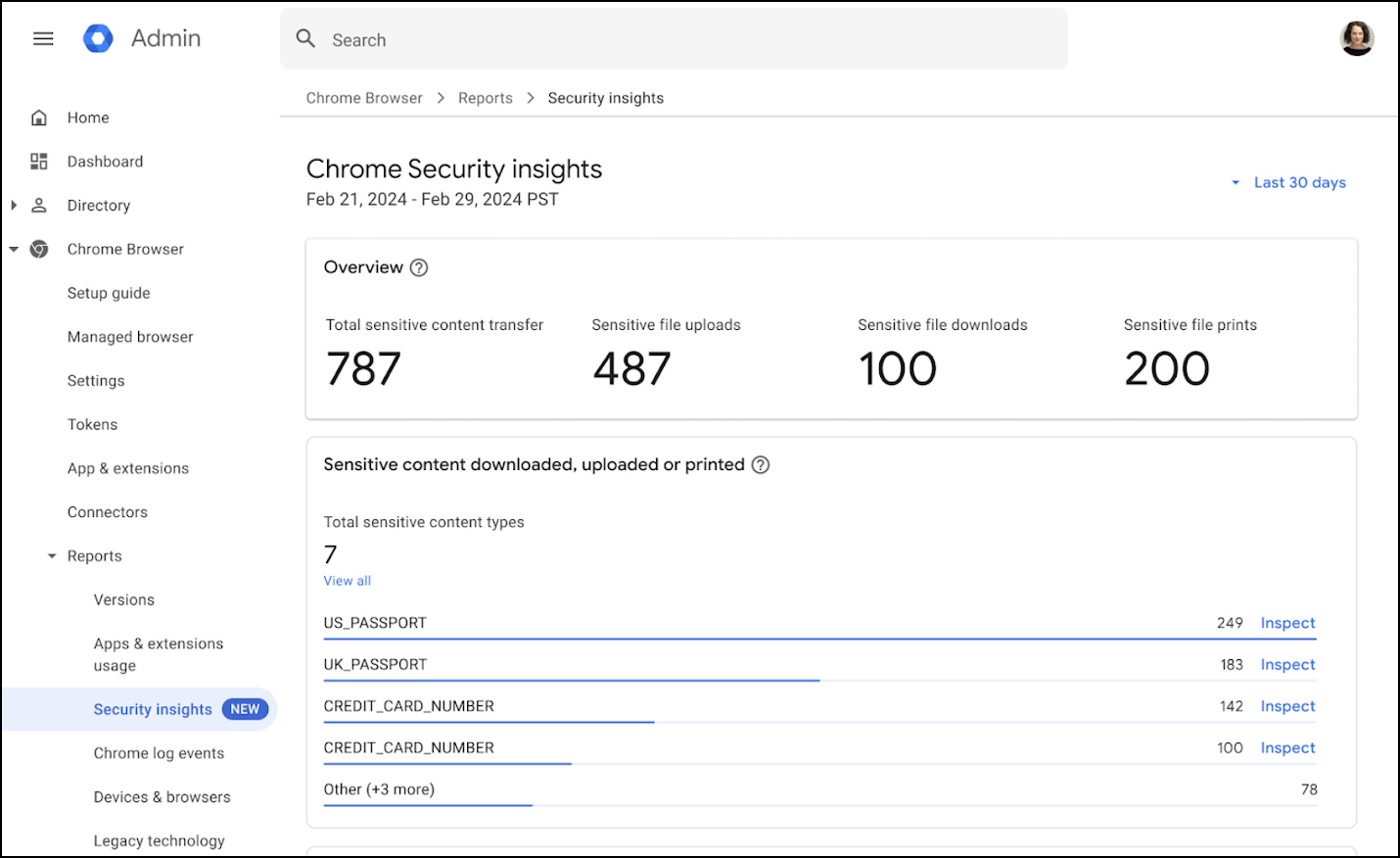This screenshot has width=1400, height=858.
Task: Collapse the Reports submenu arrow
Action: tap(52, 556)
